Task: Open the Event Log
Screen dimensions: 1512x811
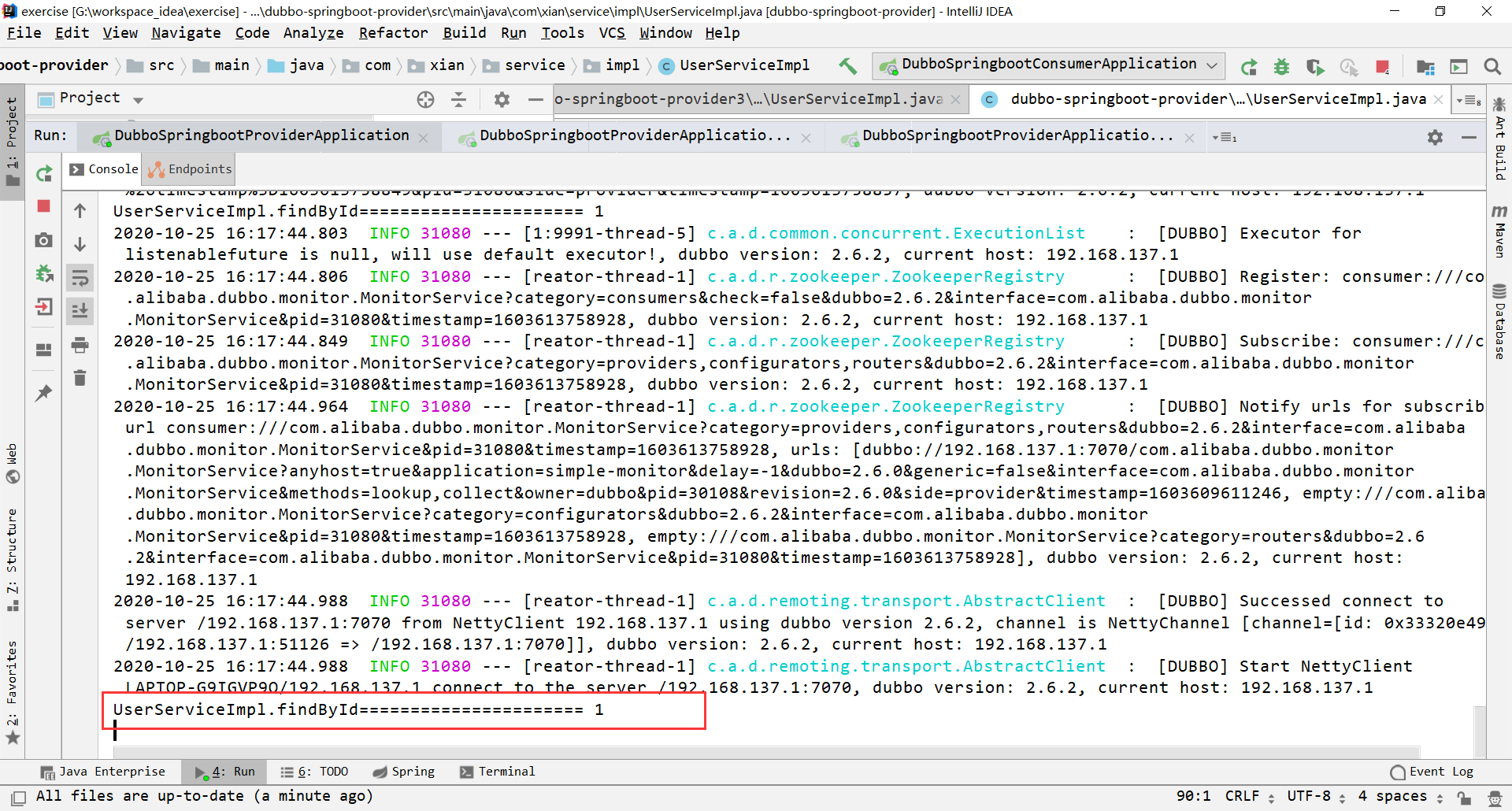Action: click(x=1432, y=772)
